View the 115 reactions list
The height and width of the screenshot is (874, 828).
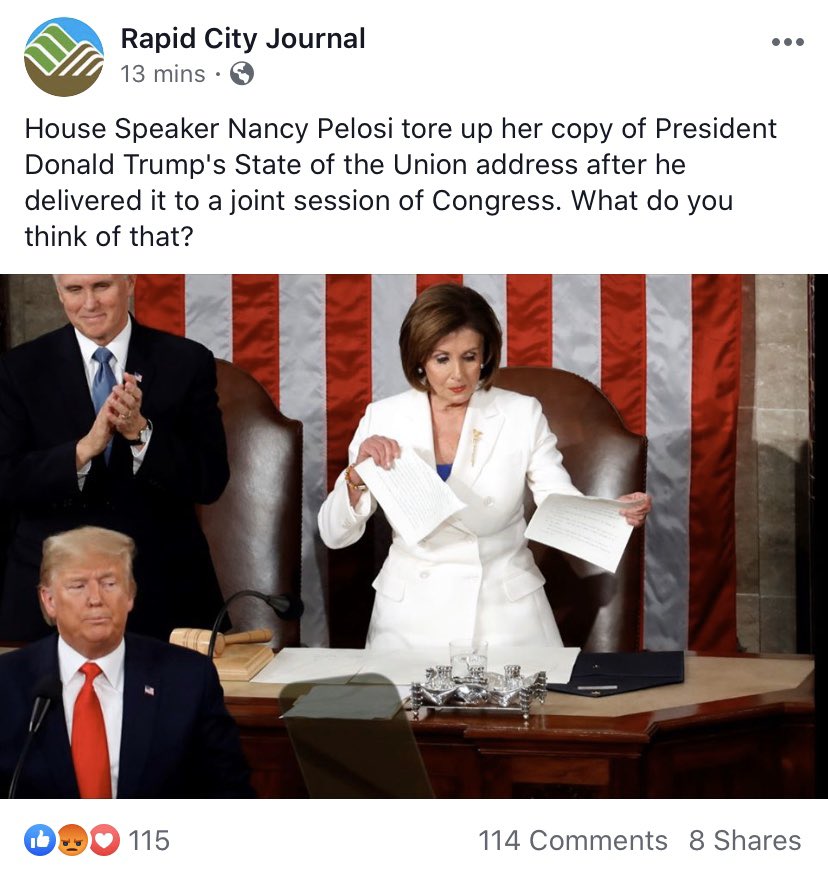click(x=149, y=841)
